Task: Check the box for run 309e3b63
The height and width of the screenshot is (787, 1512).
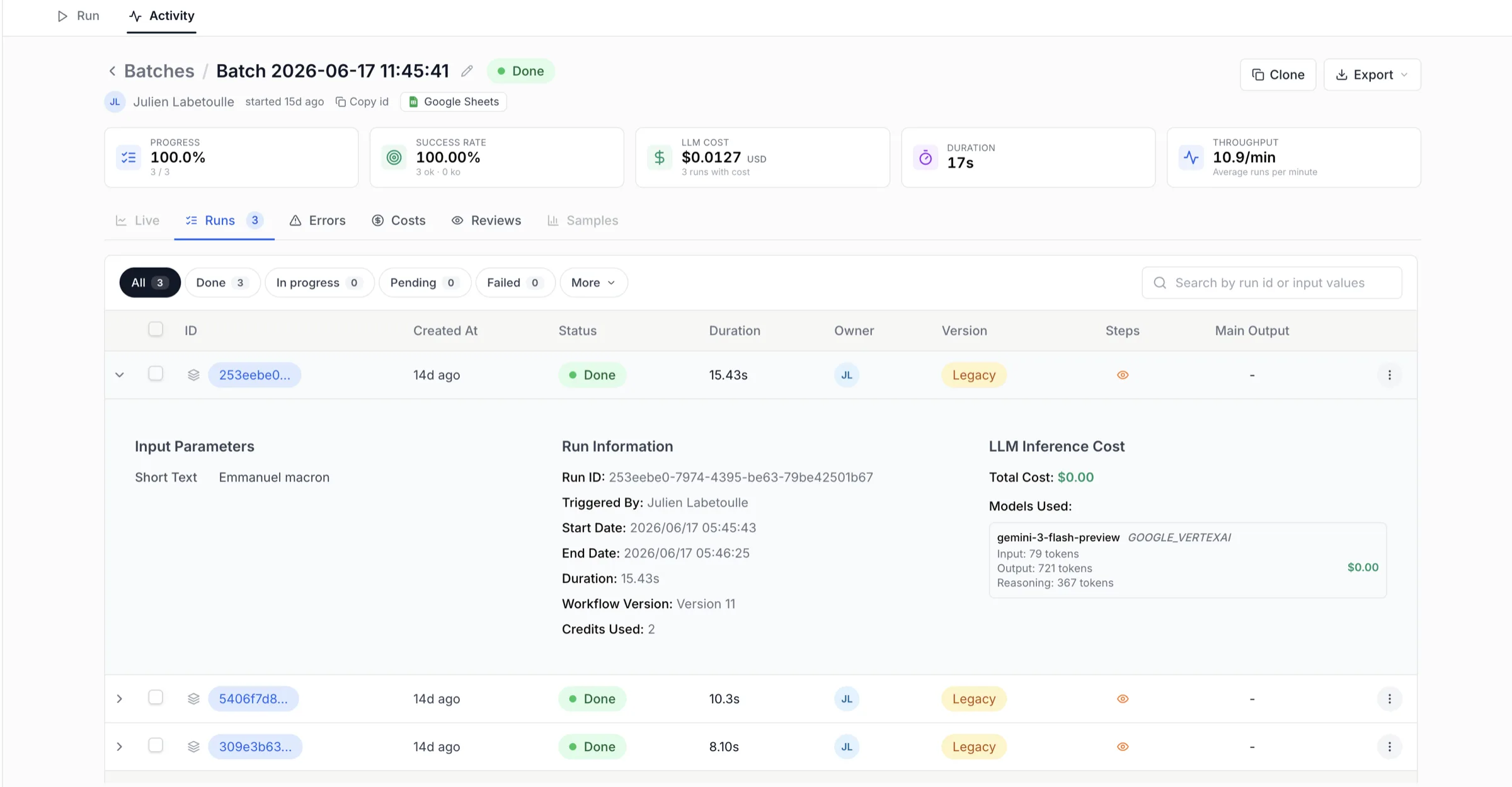Action: (156, 745)
